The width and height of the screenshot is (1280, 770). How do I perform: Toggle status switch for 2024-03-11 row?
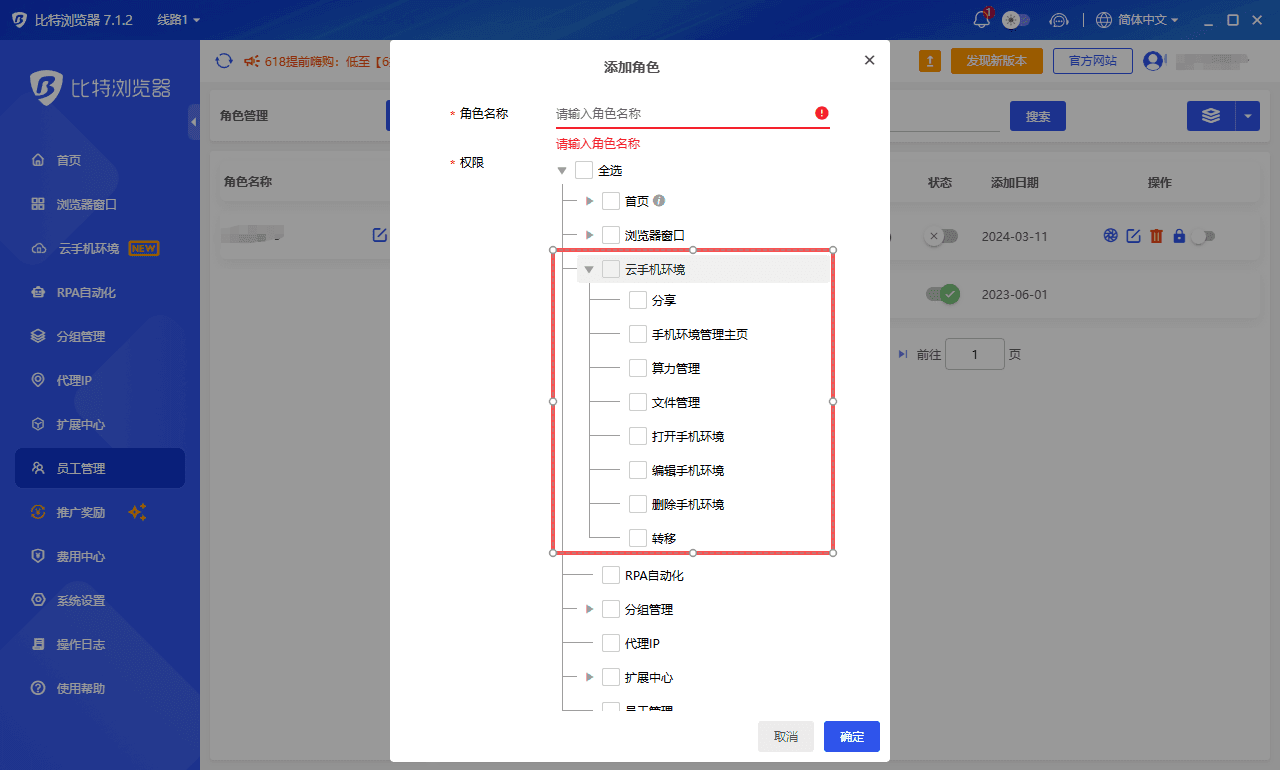[x=941, y=236]
